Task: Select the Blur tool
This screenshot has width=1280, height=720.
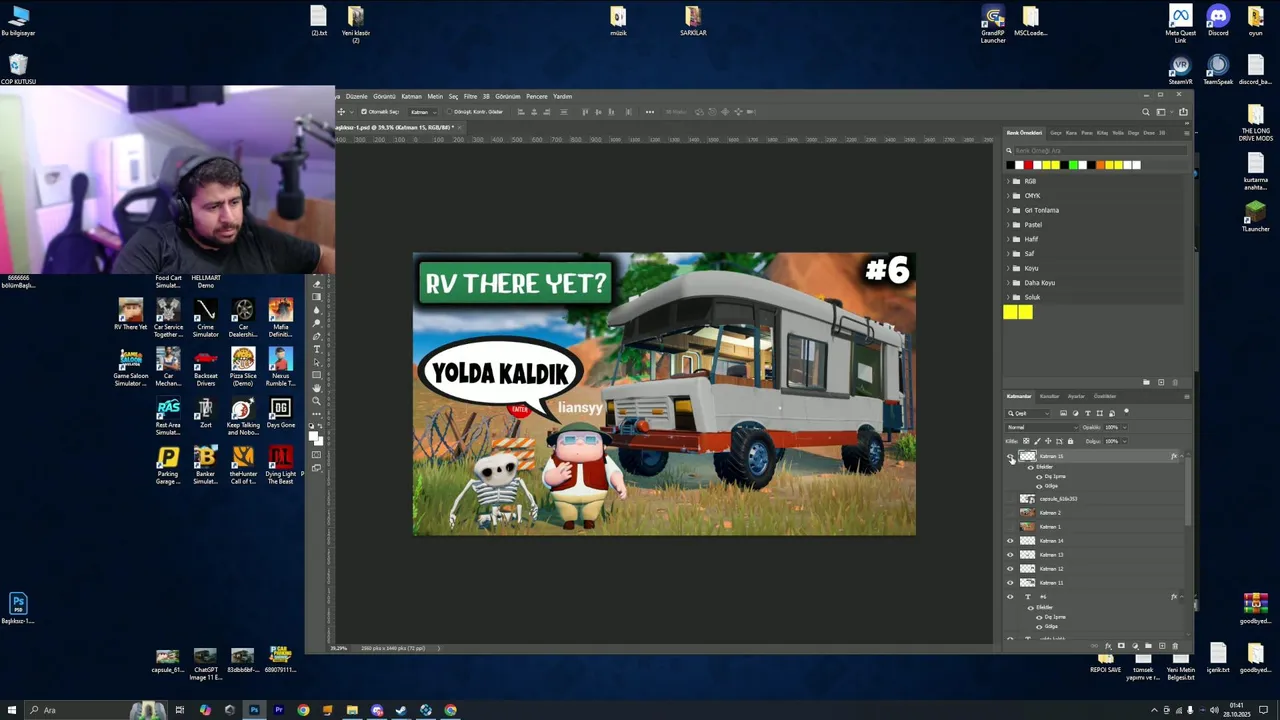Action: tap(317, 310)
